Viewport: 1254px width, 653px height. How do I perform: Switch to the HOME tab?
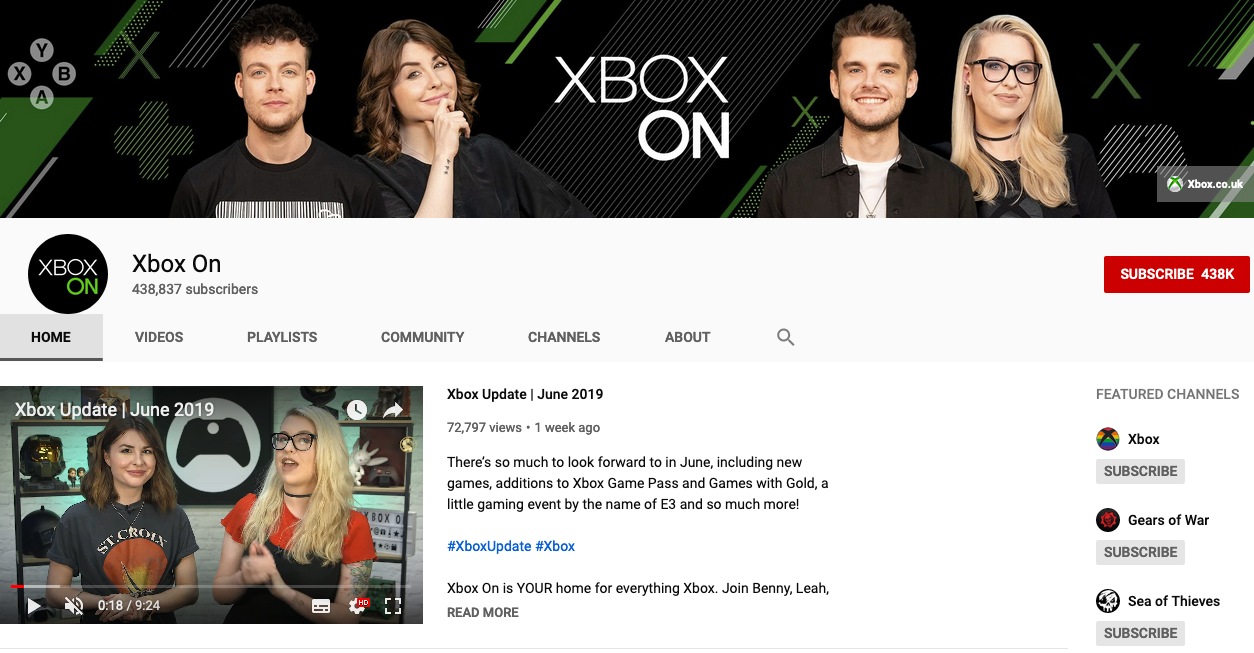tap(51, 337)
